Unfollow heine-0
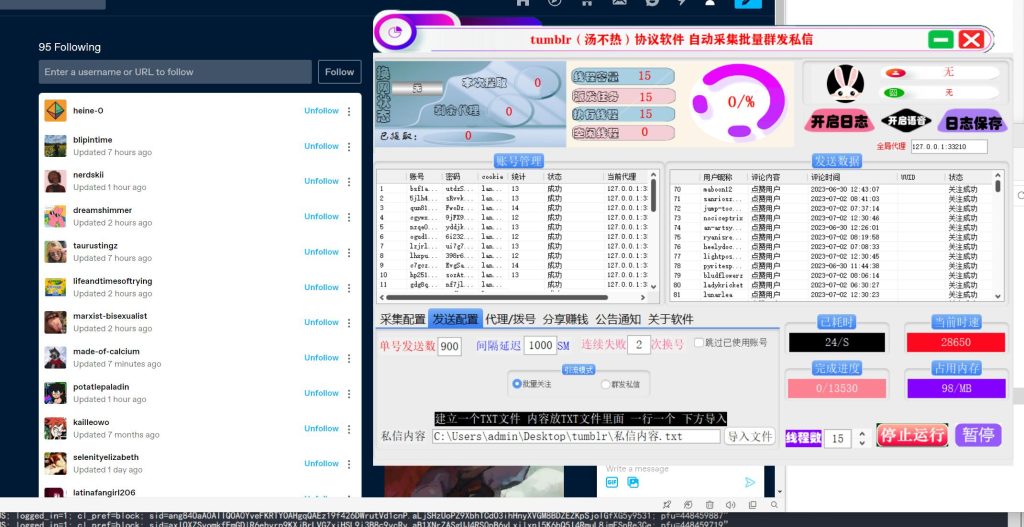The image size is (1024, 527). click(321, 111)
